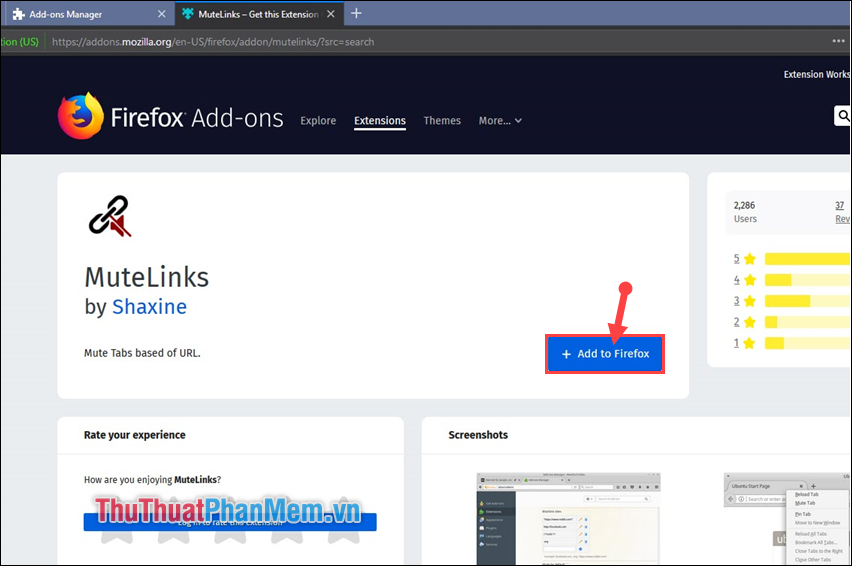The image size is (852, 566).
Task: Open the search magnifier icon
Action: click(843, 116)
